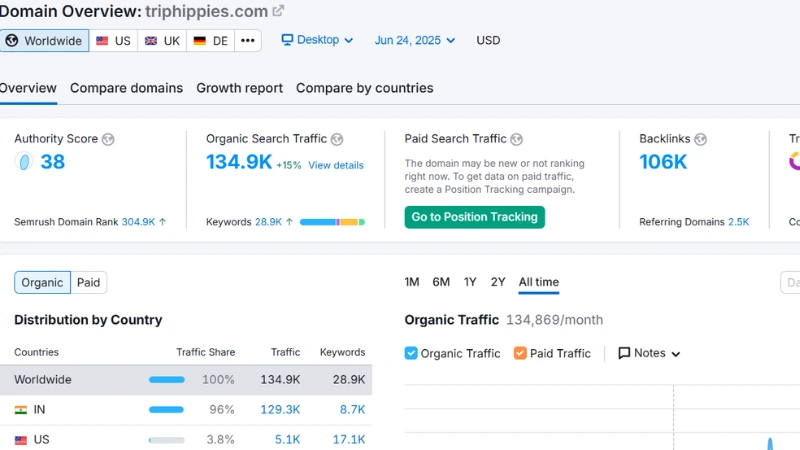
Task: Open Semrush Domain Rank 304.9K link
Action: coord(138,222)
